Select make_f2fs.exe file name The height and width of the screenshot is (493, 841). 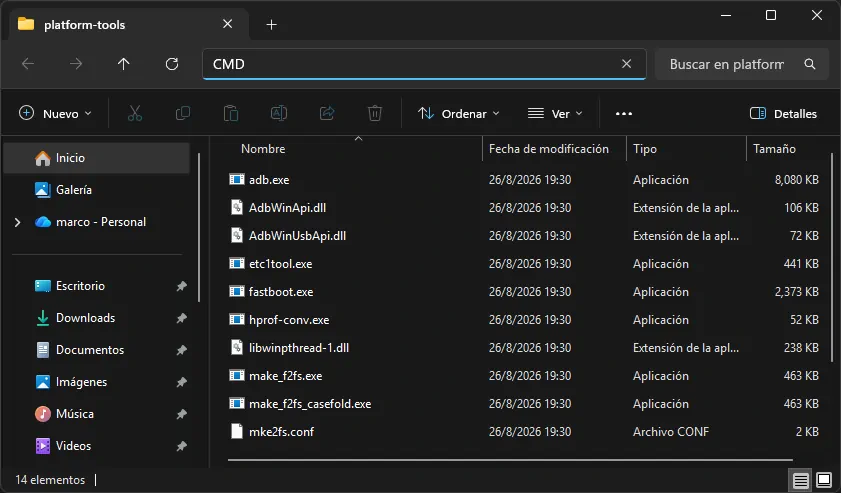tap(285, 376)
